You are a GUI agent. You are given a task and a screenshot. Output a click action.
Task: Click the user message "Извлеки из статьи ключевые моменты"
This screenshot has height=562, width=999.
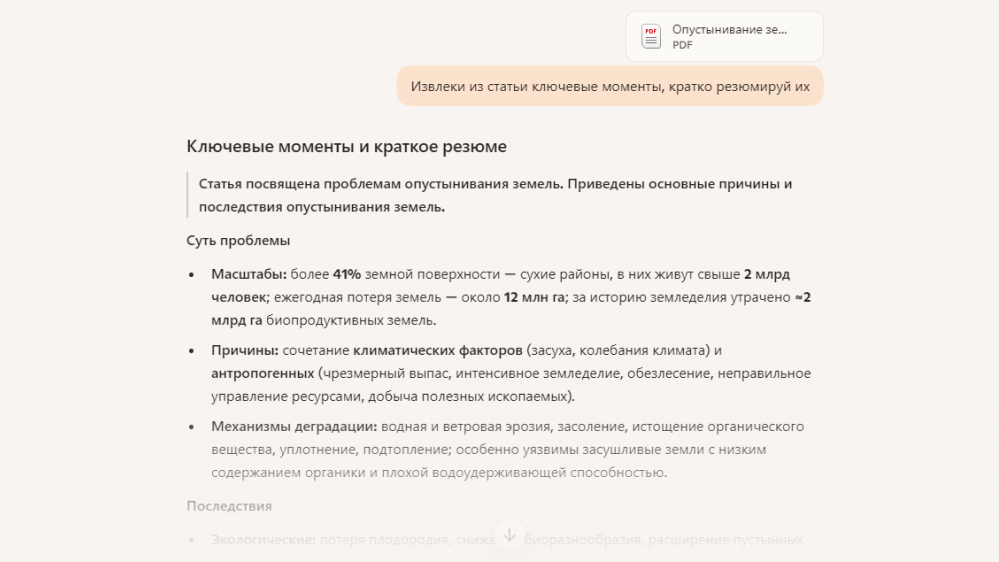coord(610,86)
